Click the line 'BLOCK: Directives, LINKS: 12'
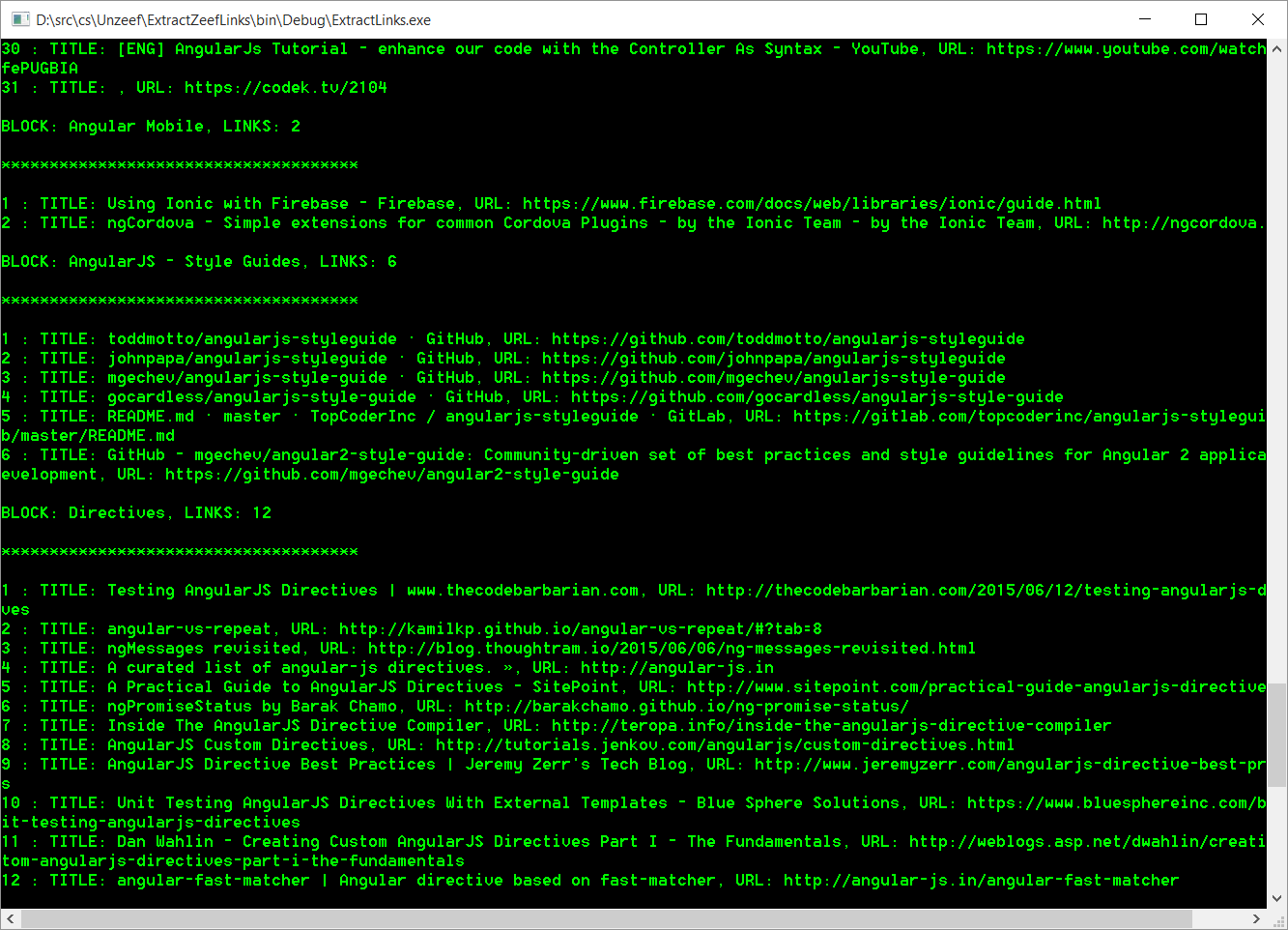Viewport: 1288px width, 930px height. click(136, 512)
